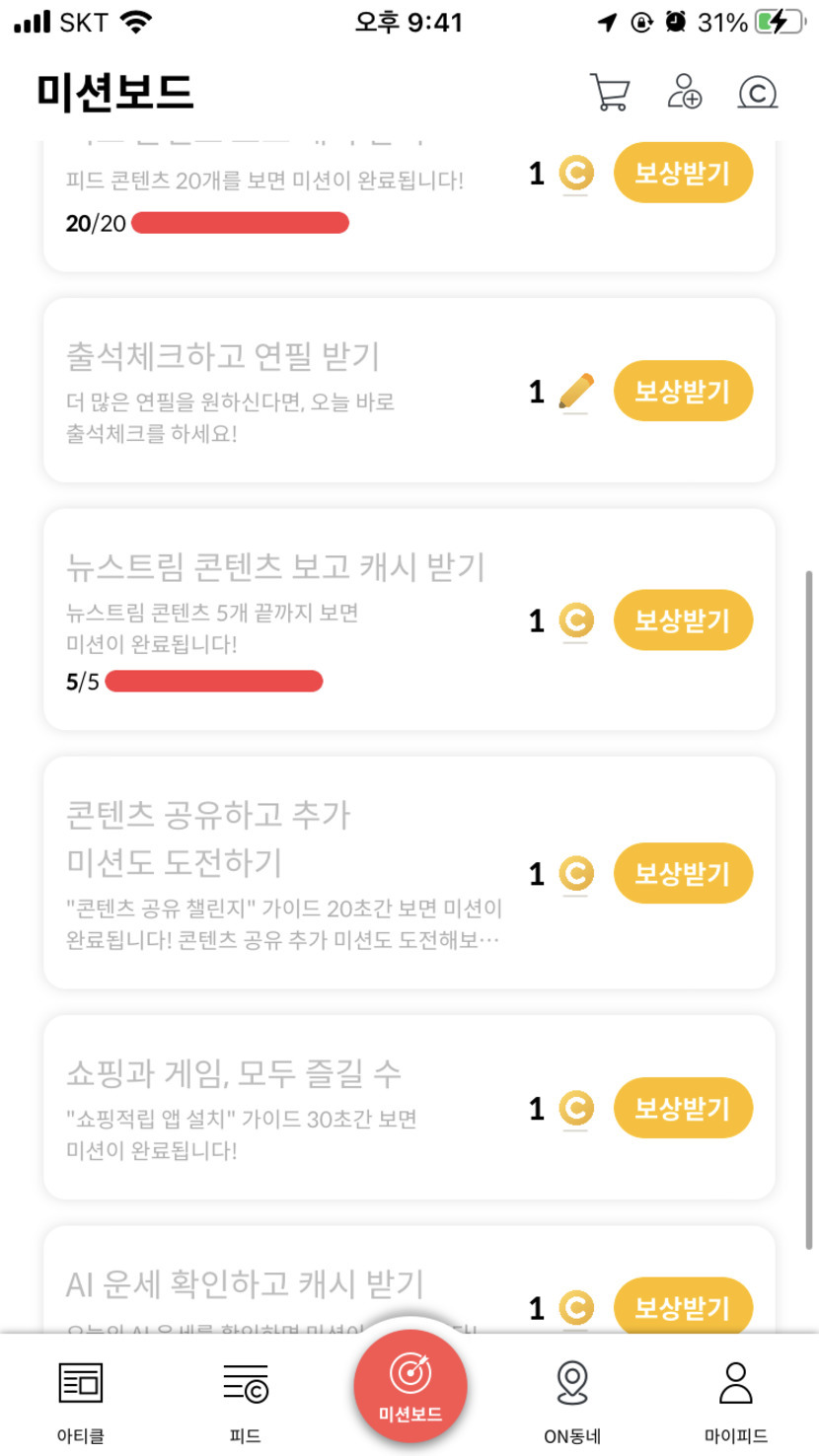Open the 콘텐츠 공유하고 추가 미션도 도전하기 title
Image resolution: width=819 pixels, height=1456 pixels.
tap(208, 838)
